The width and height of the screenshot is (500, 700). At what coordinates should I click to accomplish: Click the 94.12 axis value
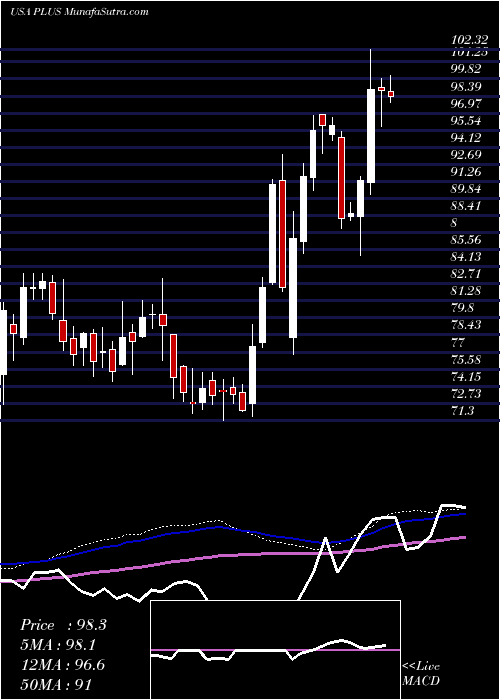467,138
